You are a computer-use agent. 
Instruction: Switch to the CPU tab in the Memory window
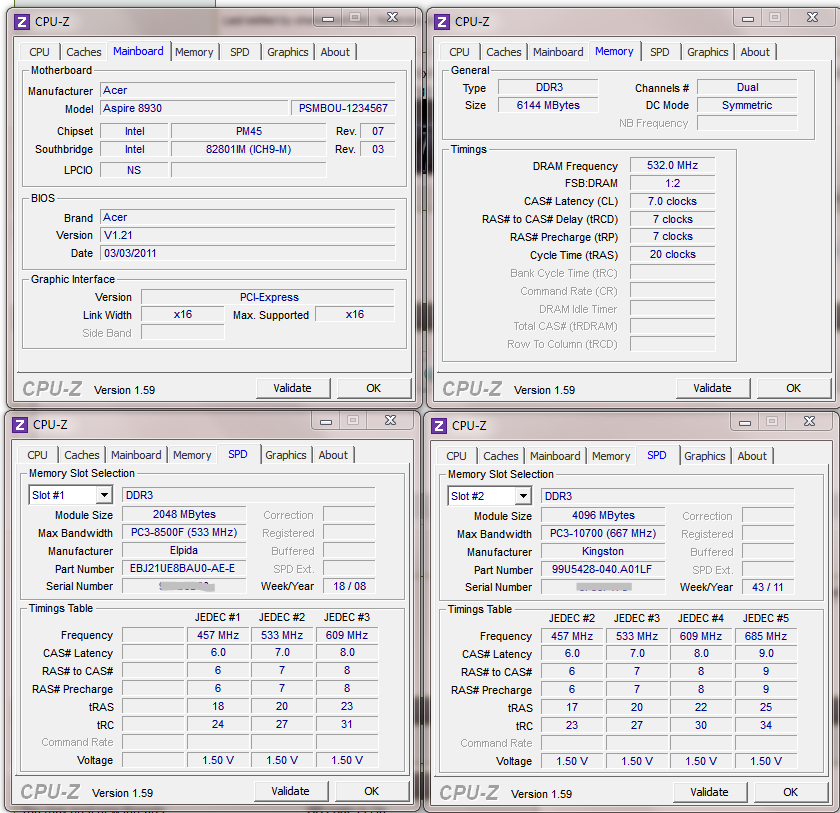pos(459,52)
